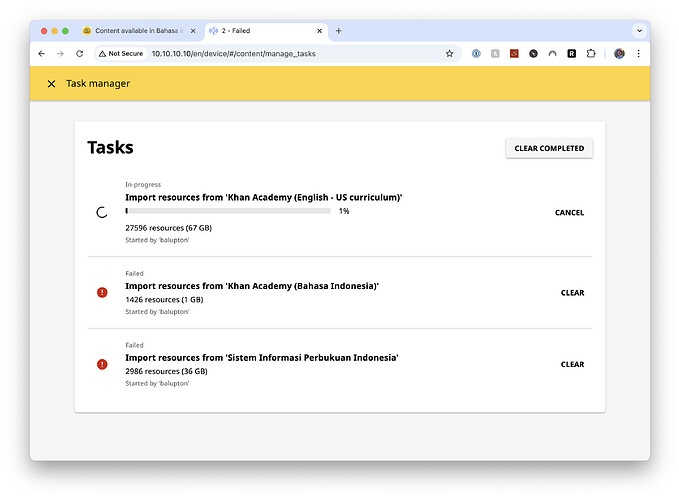Click the 'Task manager' title text

pos(98,84)
